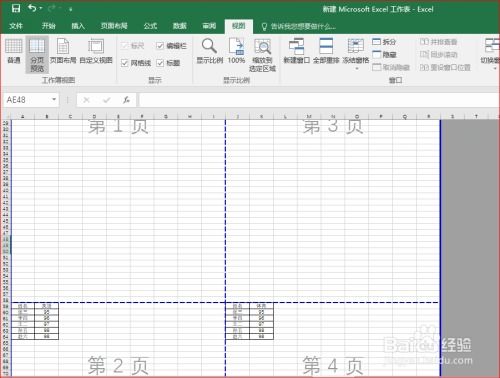Select the 视图 (View) tab
The width and height of the screenshot is (500, 378).
pos(239,26)
